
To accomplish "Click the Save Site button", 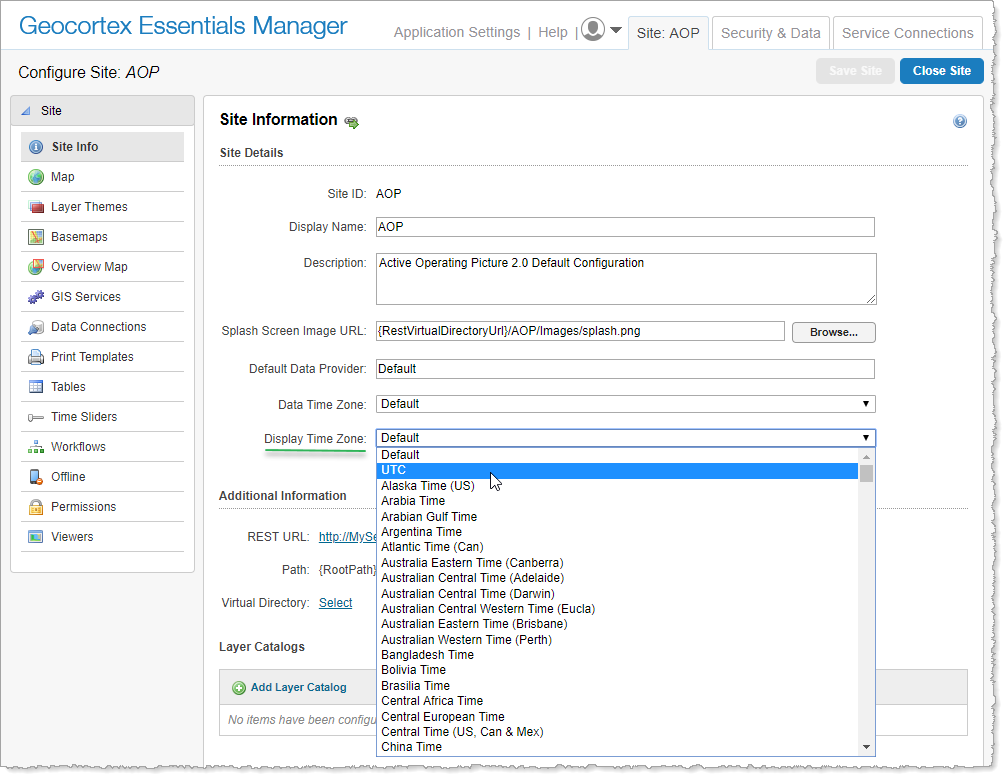I will click(855, 71).
